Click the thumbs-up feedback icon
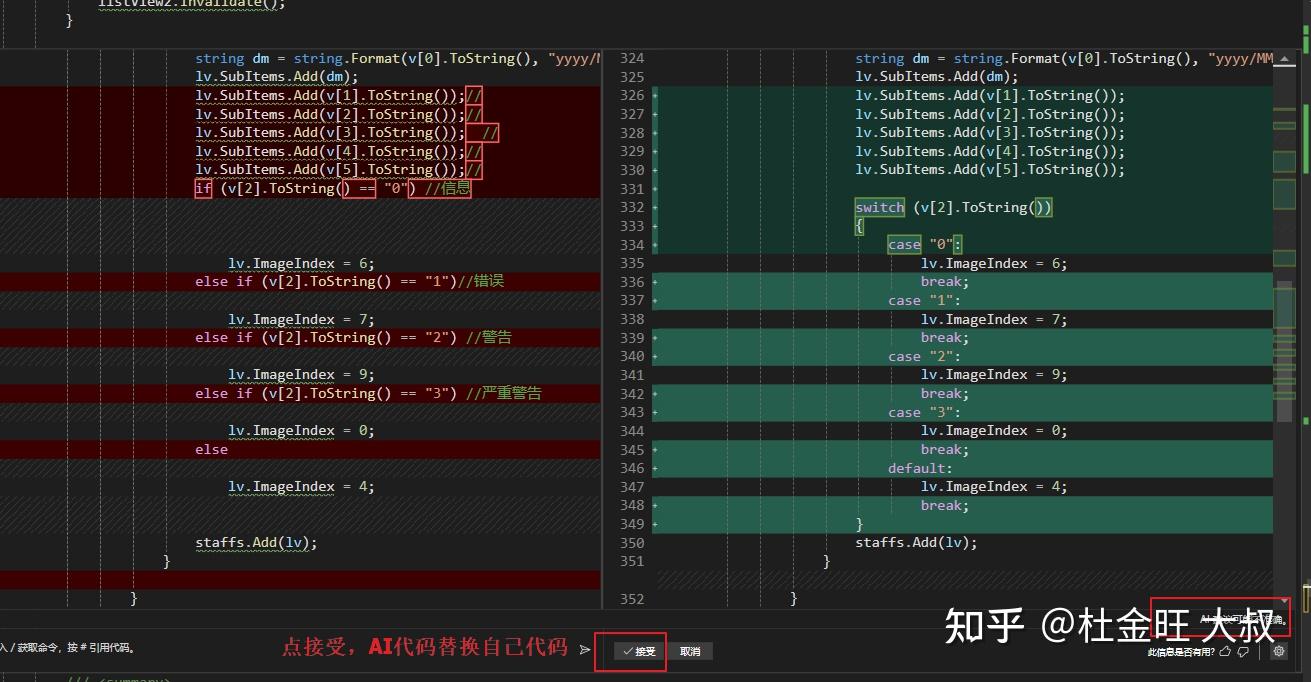Screen dimensions: 1311x682 1226,652
